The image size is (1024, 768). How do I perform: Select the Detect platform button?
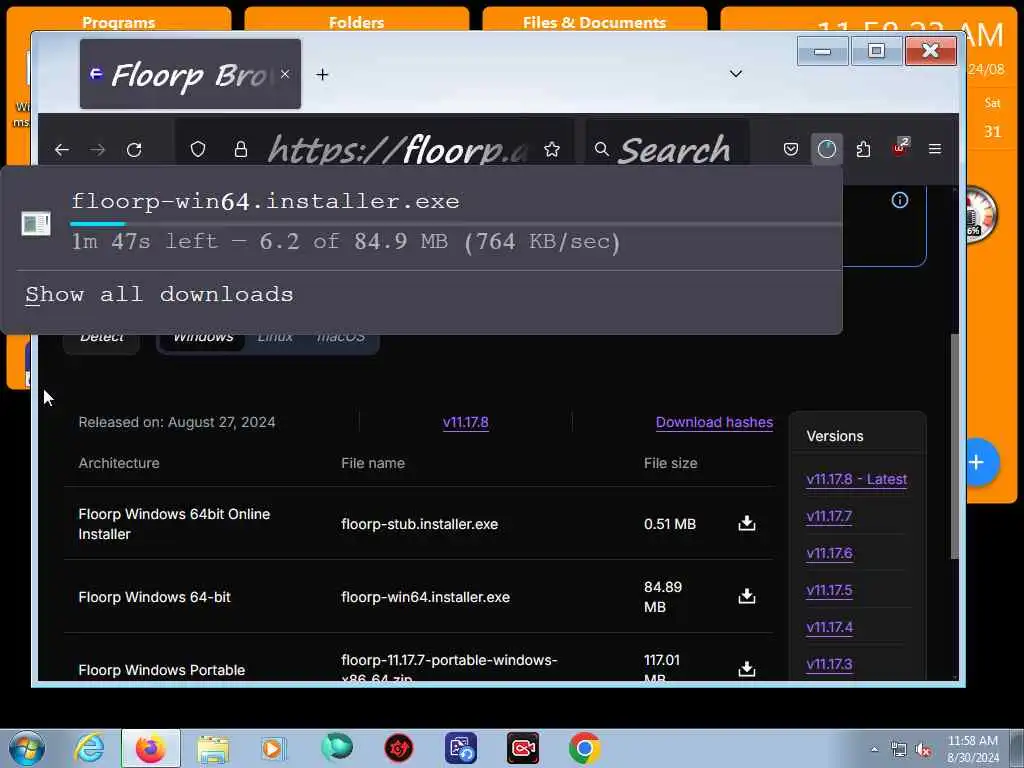[x=102, y=339]
